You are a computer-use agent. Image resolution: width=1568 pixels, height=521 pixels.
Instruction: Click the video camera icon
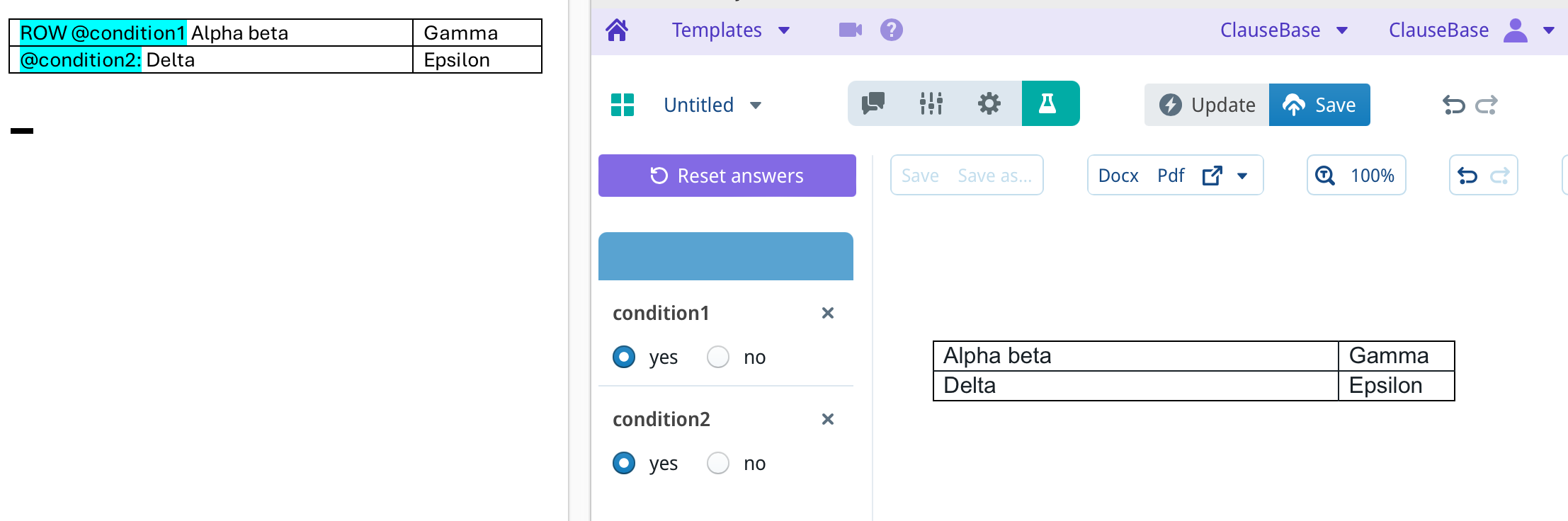[x=850, y=30]
